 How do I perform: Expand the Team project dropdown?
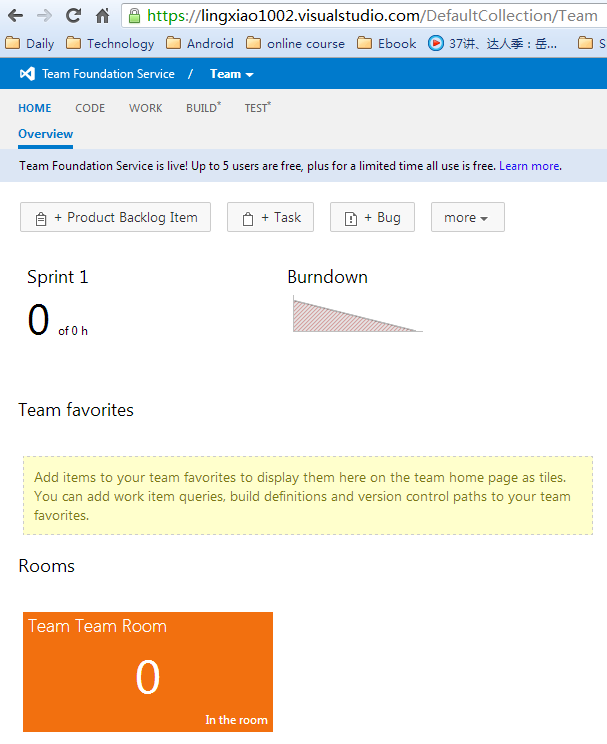(x=231, y=74)
